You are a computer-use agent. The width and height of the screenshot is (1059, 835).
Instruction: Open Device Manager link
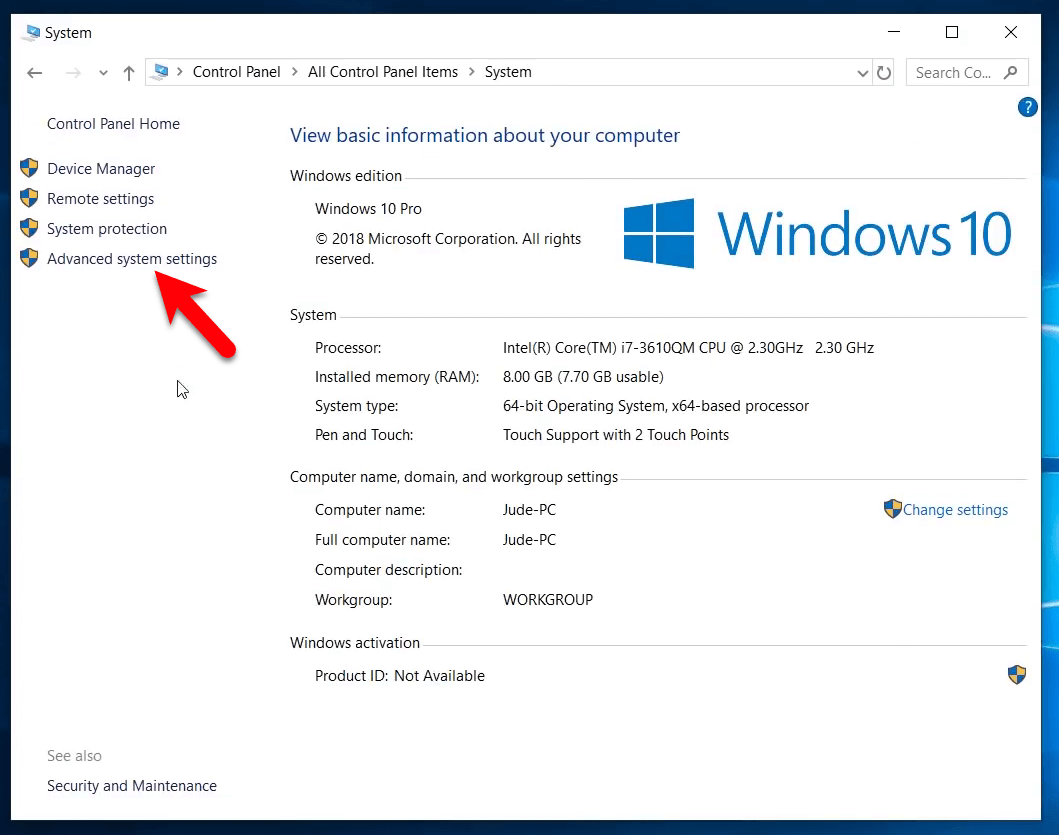[x=101, y=168]
